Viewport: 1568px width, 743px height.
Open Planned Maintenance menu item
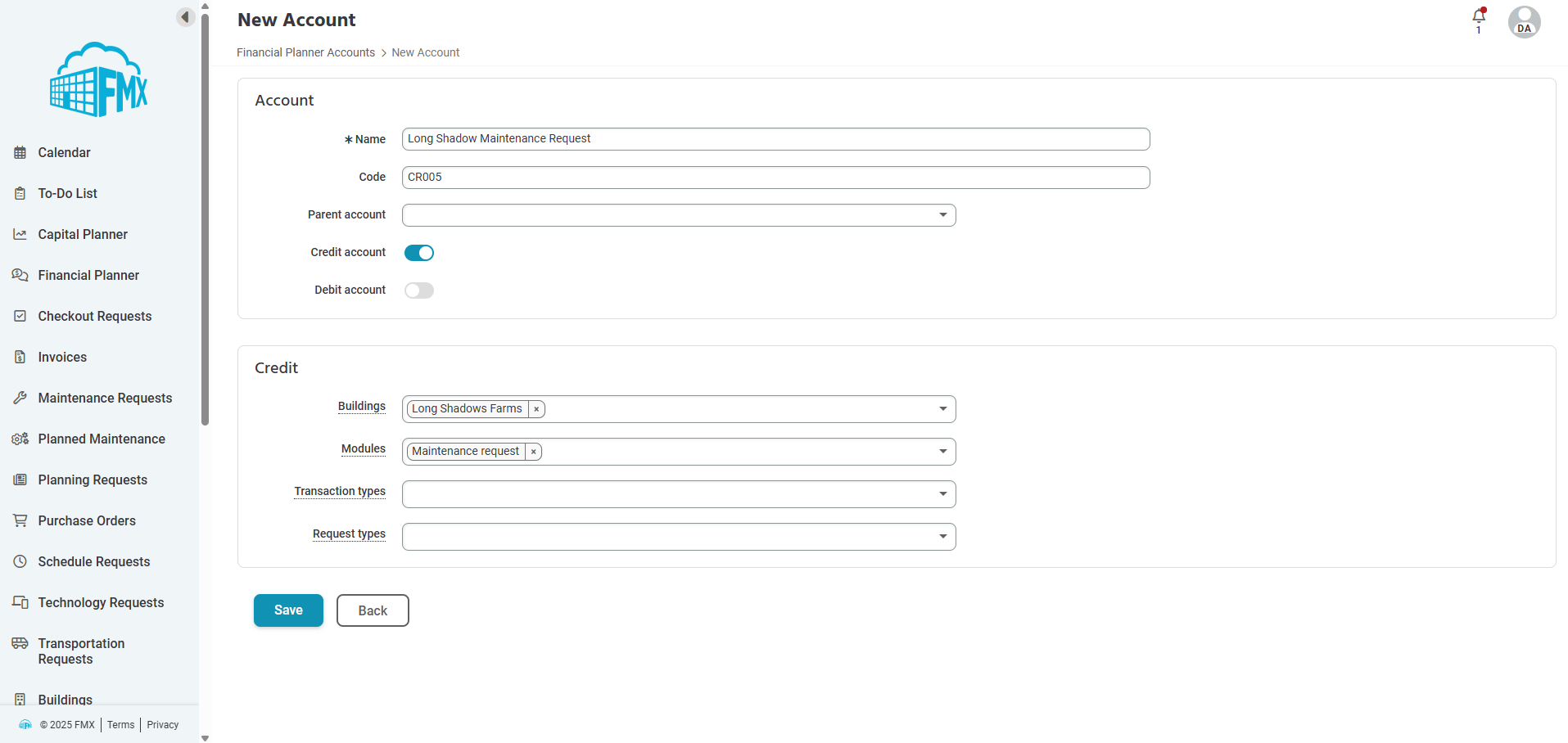(x=102, y=439)
